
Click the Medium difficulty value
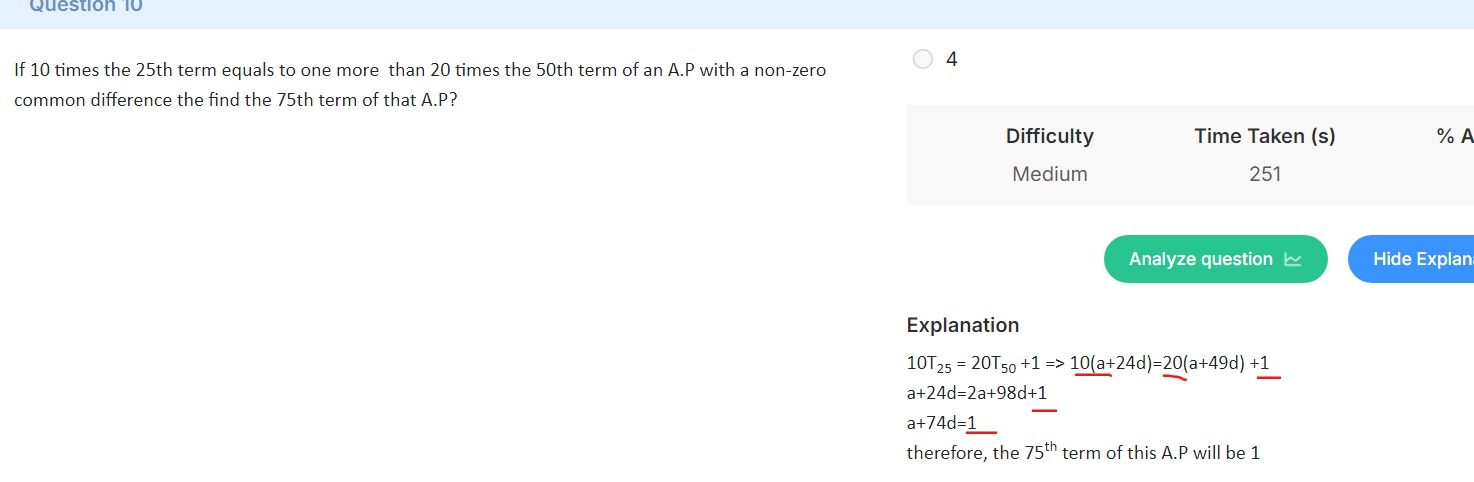click(x=1049, y=174)
